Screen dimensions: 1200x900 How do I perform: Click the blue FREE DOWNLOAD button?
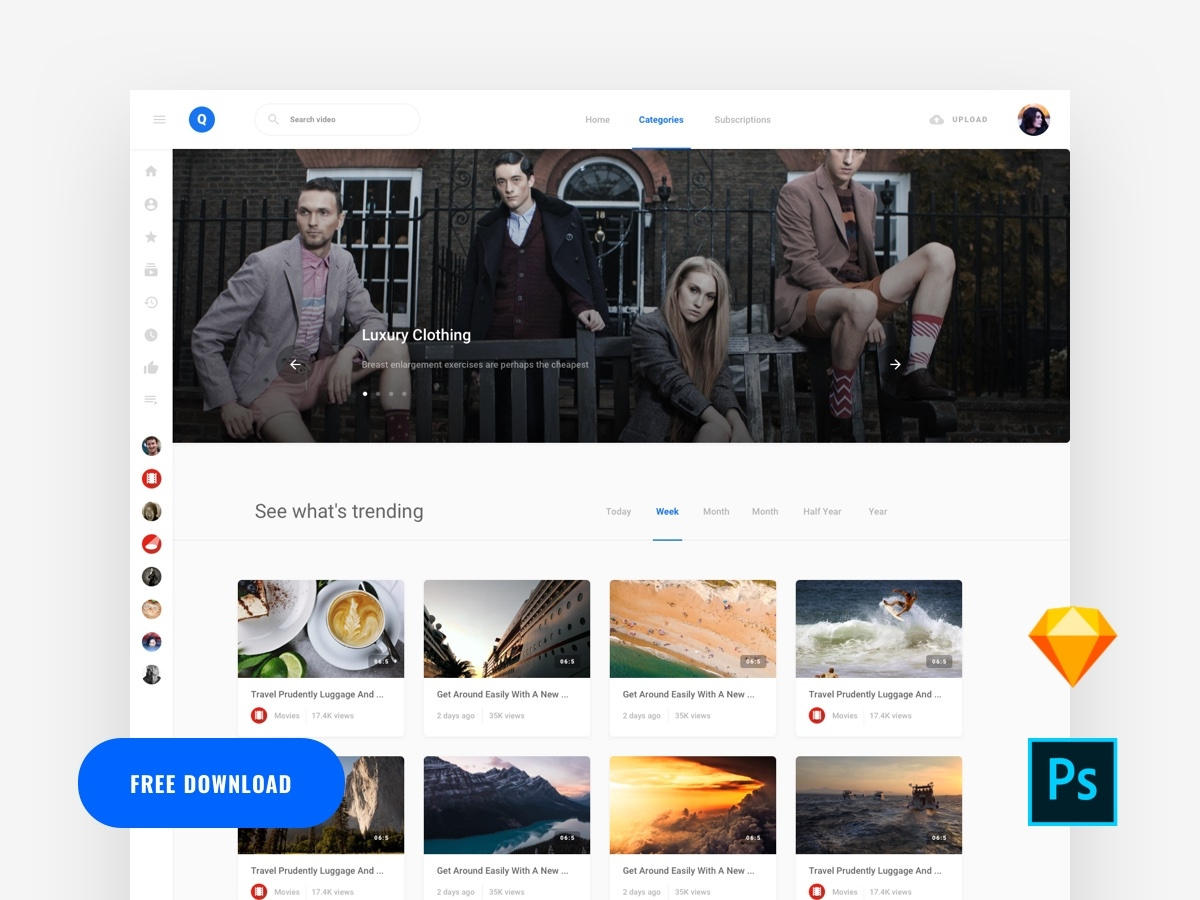[x=211, y=783]
